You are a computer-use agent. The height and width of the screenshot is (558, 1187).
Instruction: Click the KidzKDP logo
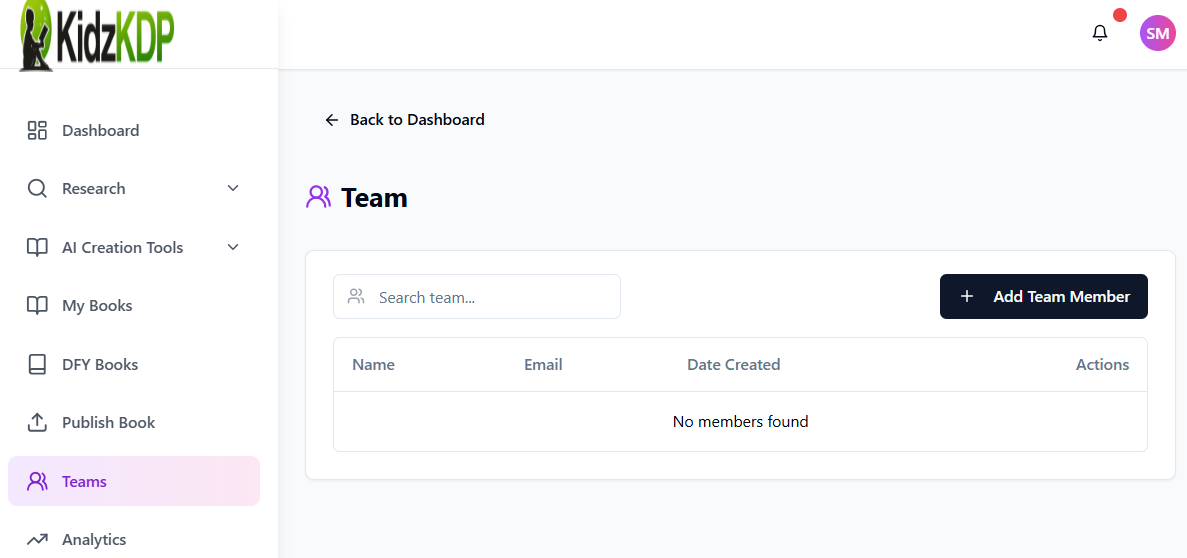click(97, 36)
